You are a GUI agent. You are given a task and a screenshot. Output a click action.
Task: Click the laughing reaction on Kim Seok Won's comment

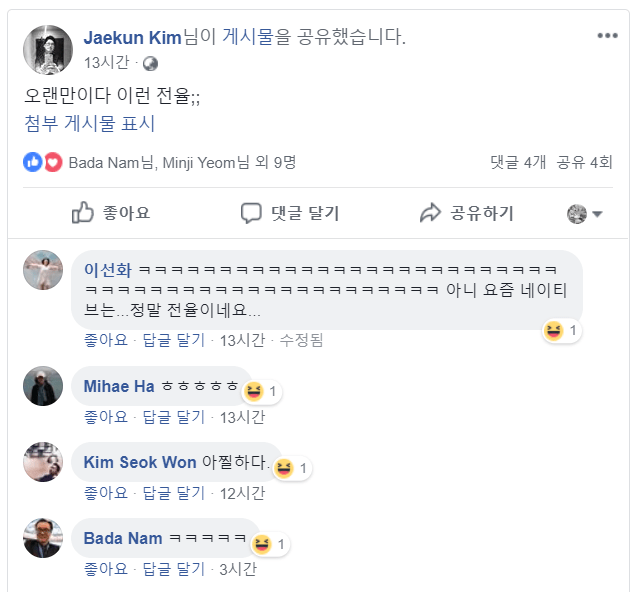(284, 467)
